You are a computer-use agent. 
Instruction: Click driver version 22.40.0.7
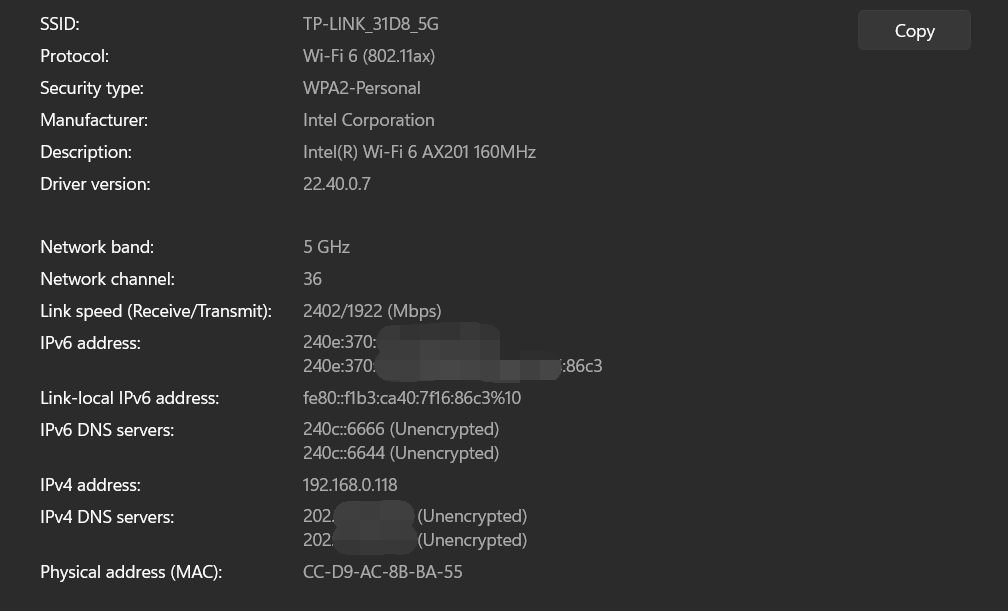(x=337, y=184)
